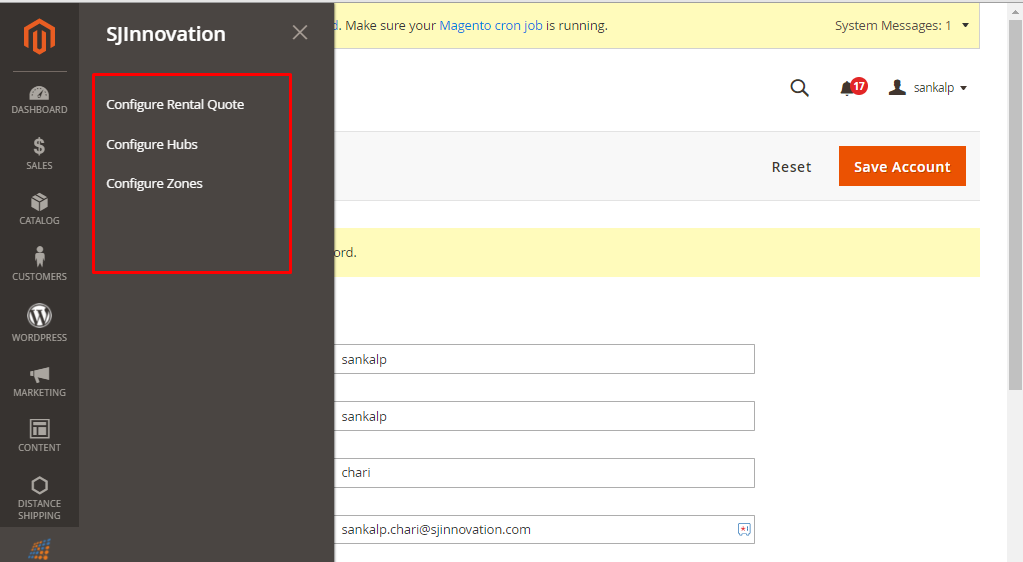Click the first input field containing sankalp
This screenshot has height=562, width=1023.
544,359
